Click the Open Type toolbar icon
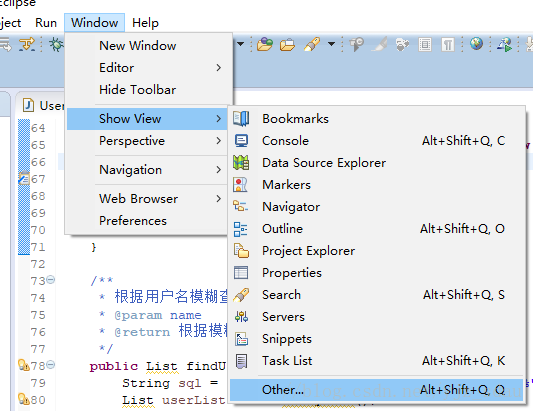The height and width of the screenshot is (411, 533). pyautogui.click(x=265, y=44)
